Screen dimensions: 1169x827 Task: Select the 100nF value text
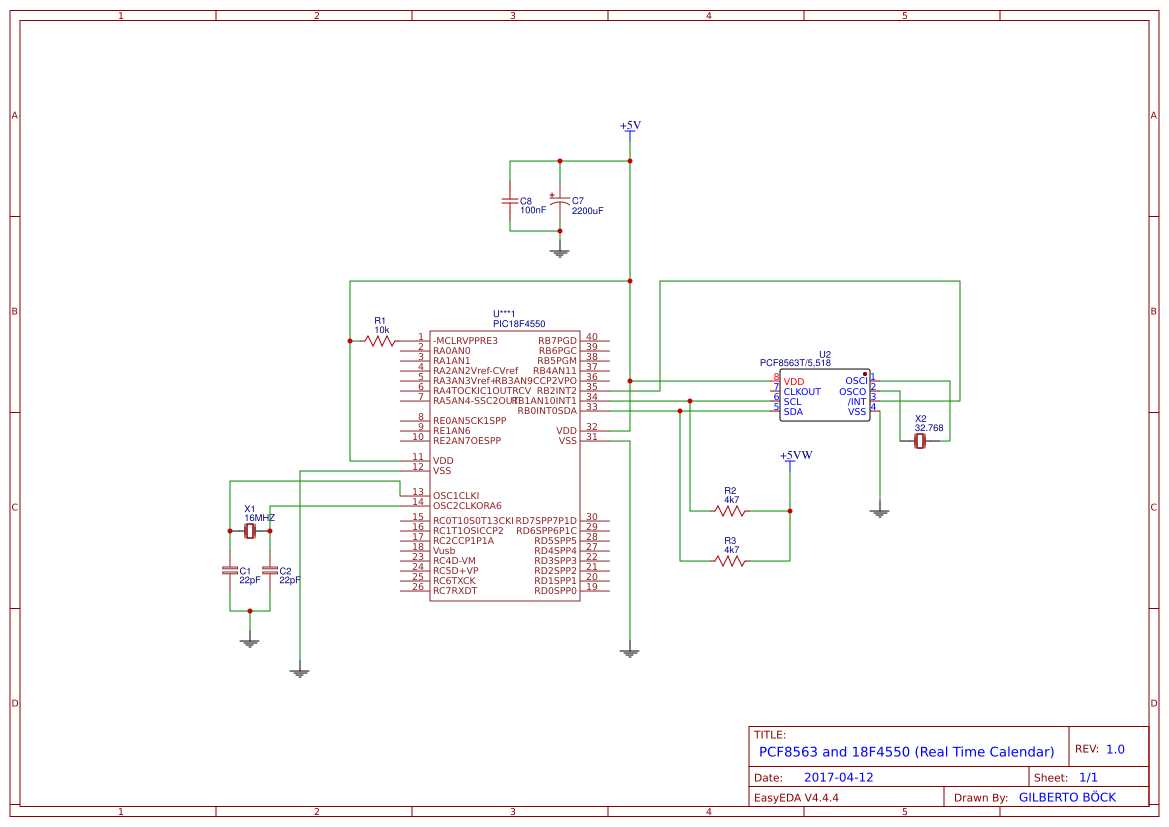pos(533,210)
